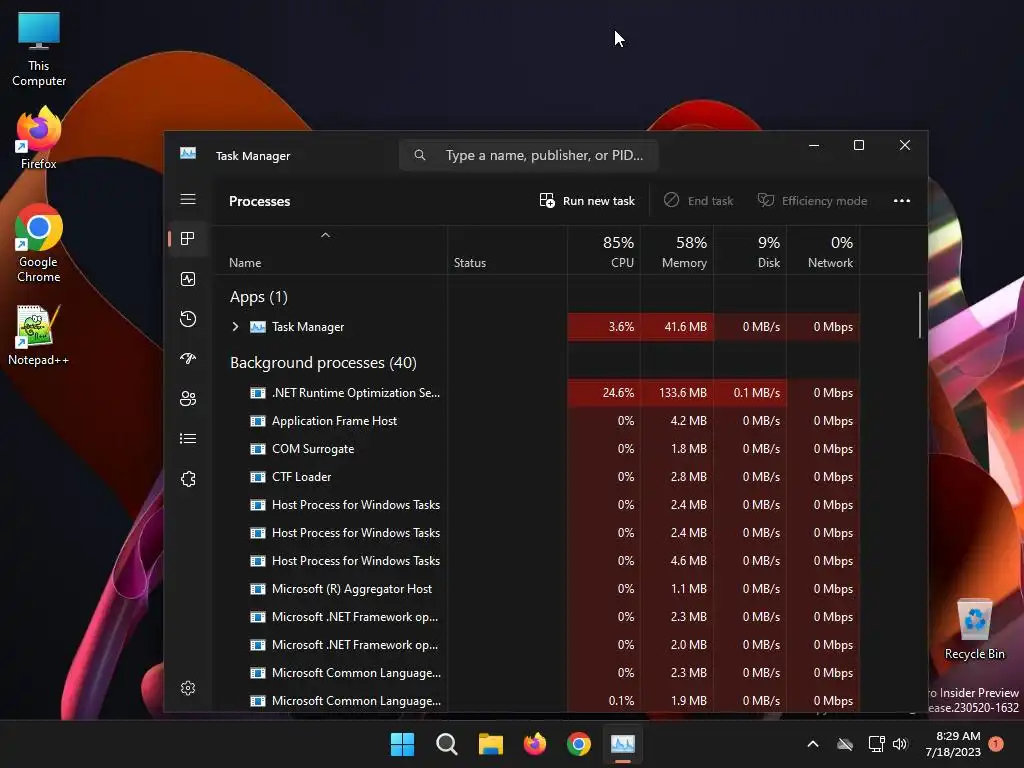The image size is (1024, 768).
Task: Open the Windows Start button on taskbar
Action: (402, 744)
